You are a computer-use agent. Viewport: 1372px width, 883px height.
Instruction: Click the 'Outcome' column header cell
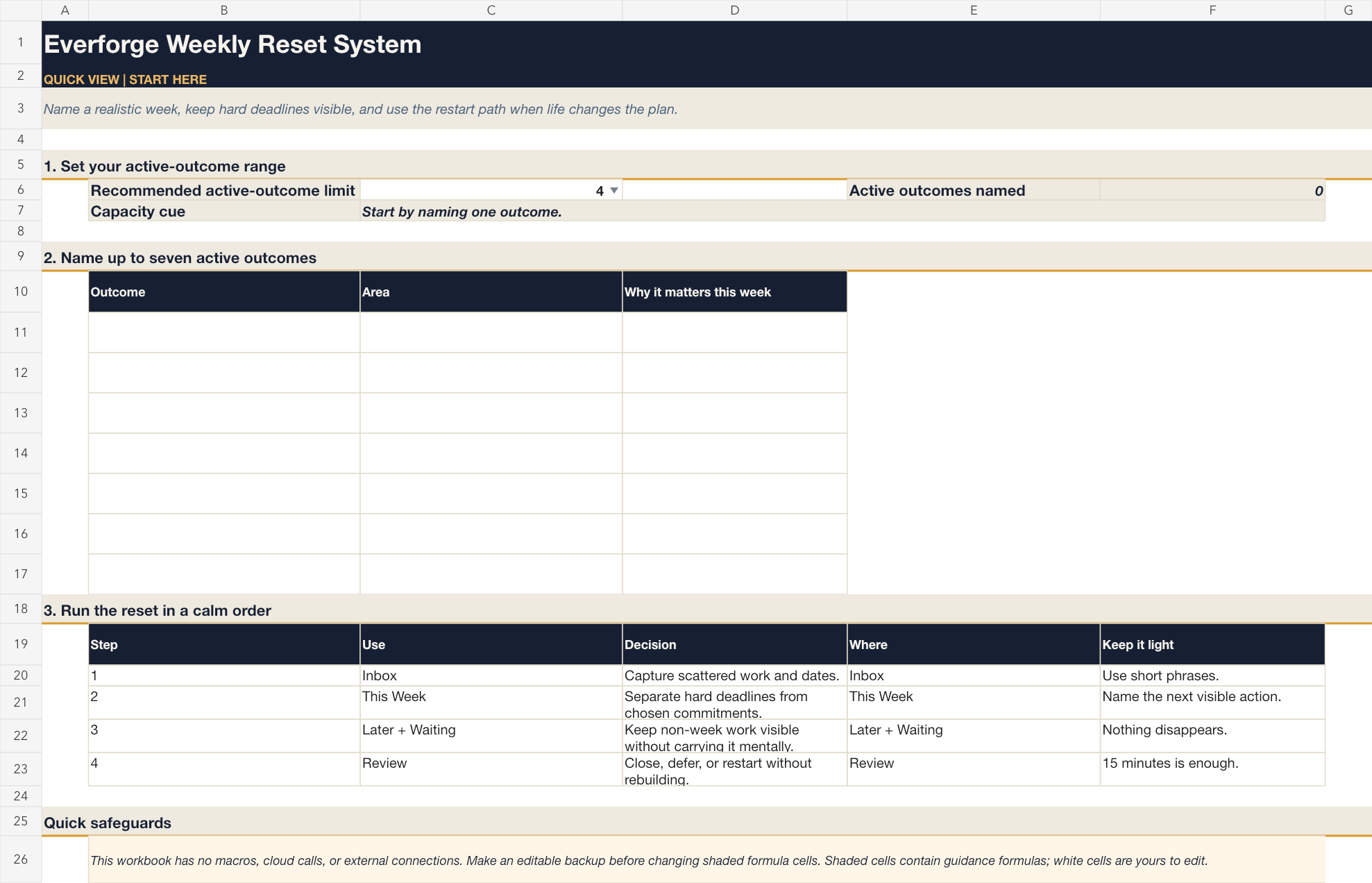tap(224, 292)
